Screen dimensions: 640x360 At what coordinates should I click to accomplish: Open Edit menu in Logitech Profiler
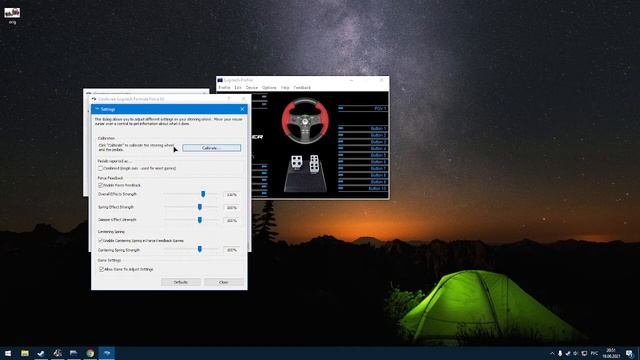[x=238, y=88]
